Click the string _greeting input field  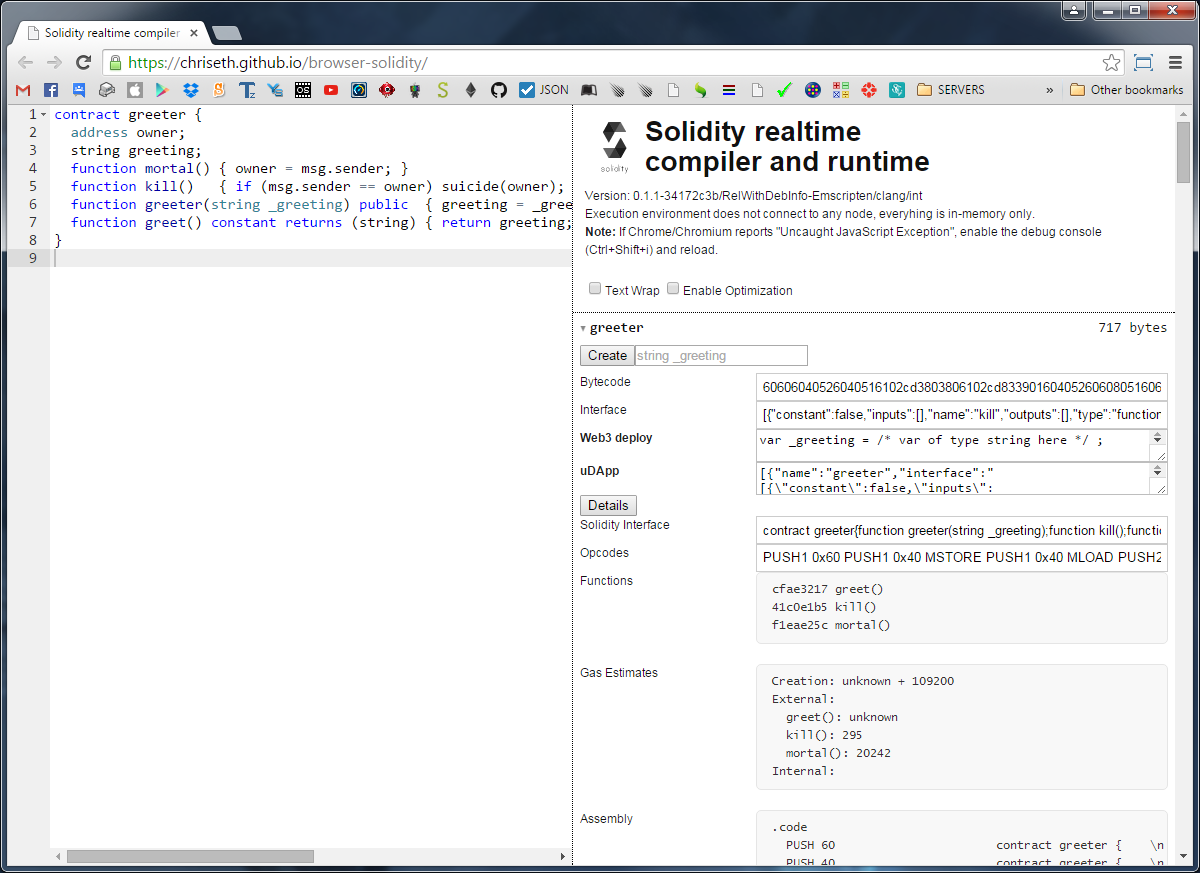tap(721, 356)
